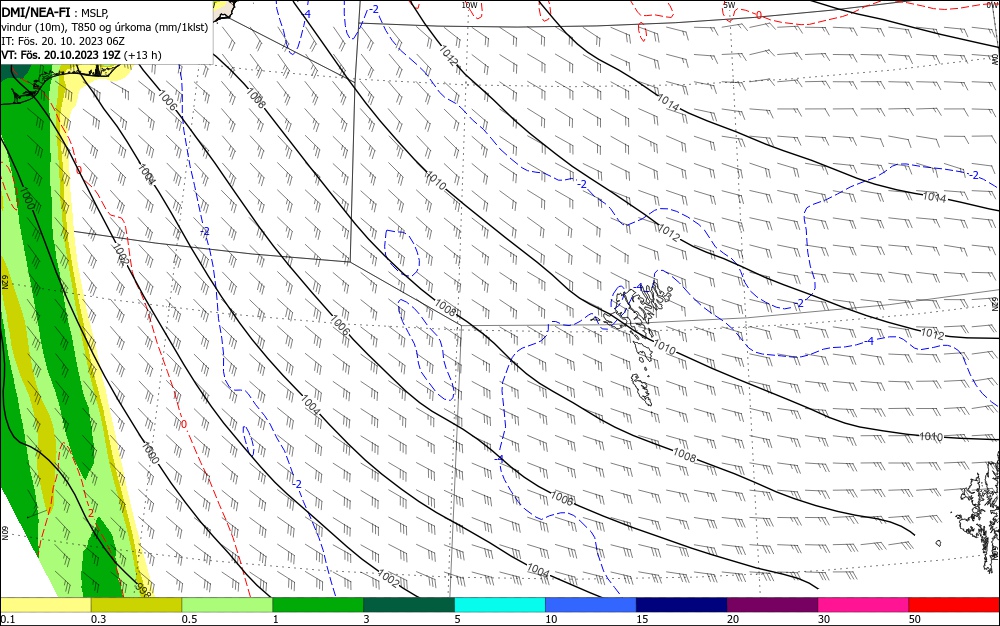Click the "15" legend value
This screenshot has height=626, width=1000.
tap(642, 619)
